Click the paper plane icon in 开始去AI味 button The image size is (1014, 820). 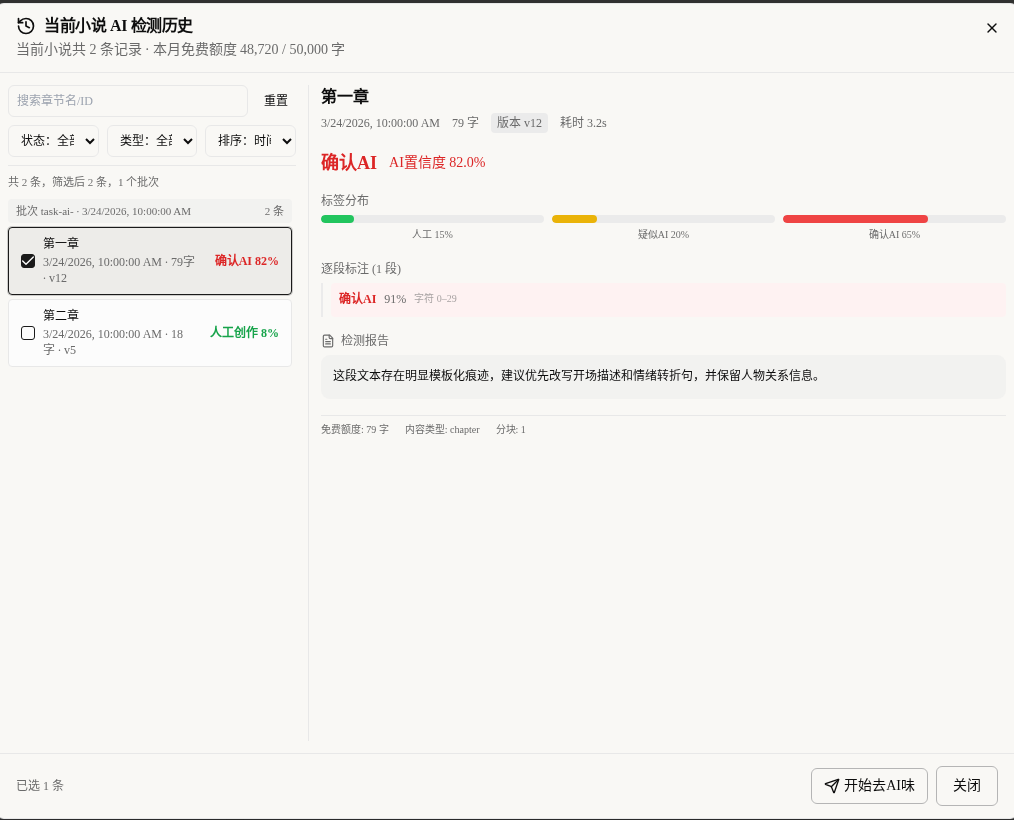click(x=832, y=786)
